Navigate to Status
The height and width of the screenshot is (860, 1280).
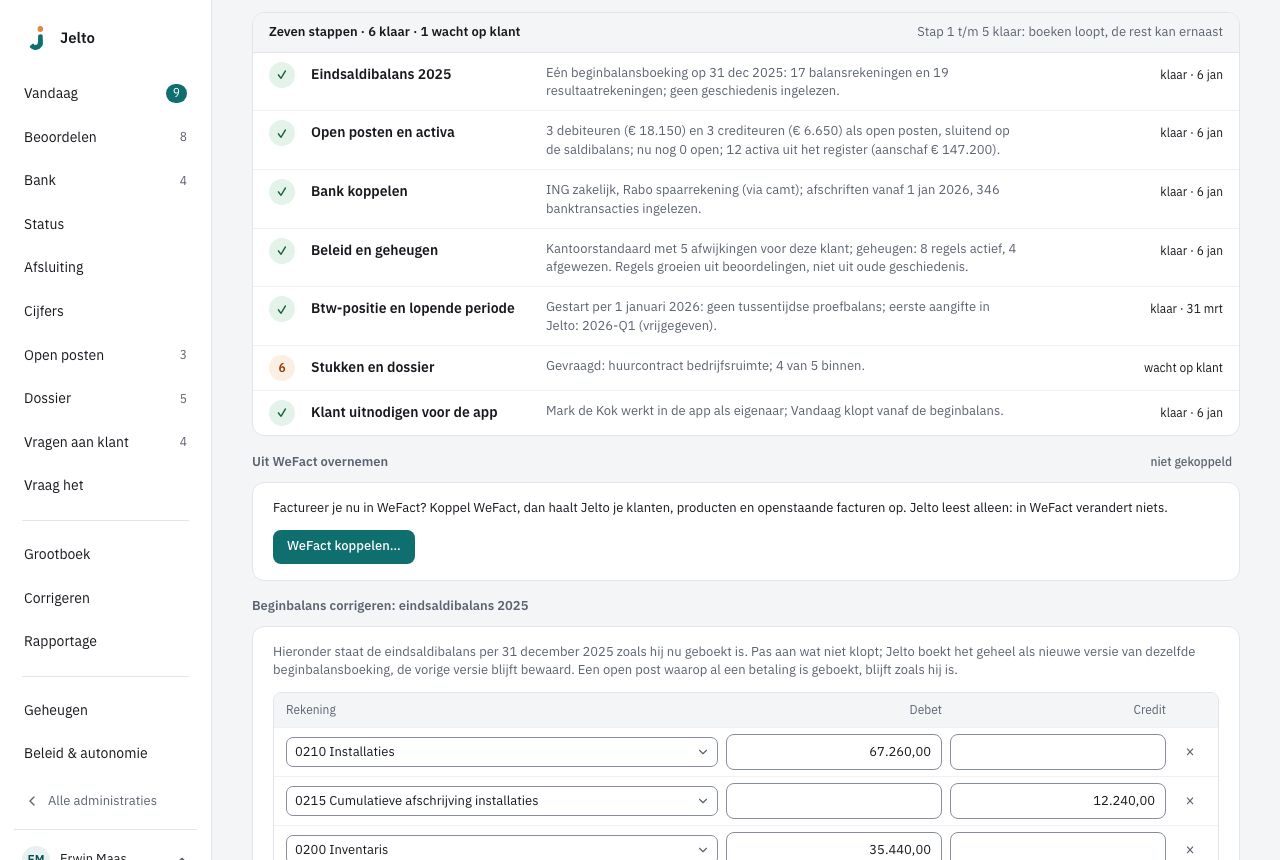(x=105, y=224)
